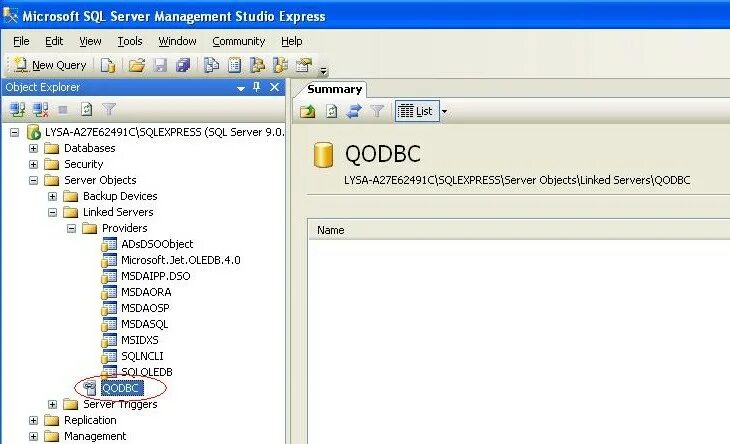Click the Open File folder icon

pyautogui.click(x=136, y=65)
